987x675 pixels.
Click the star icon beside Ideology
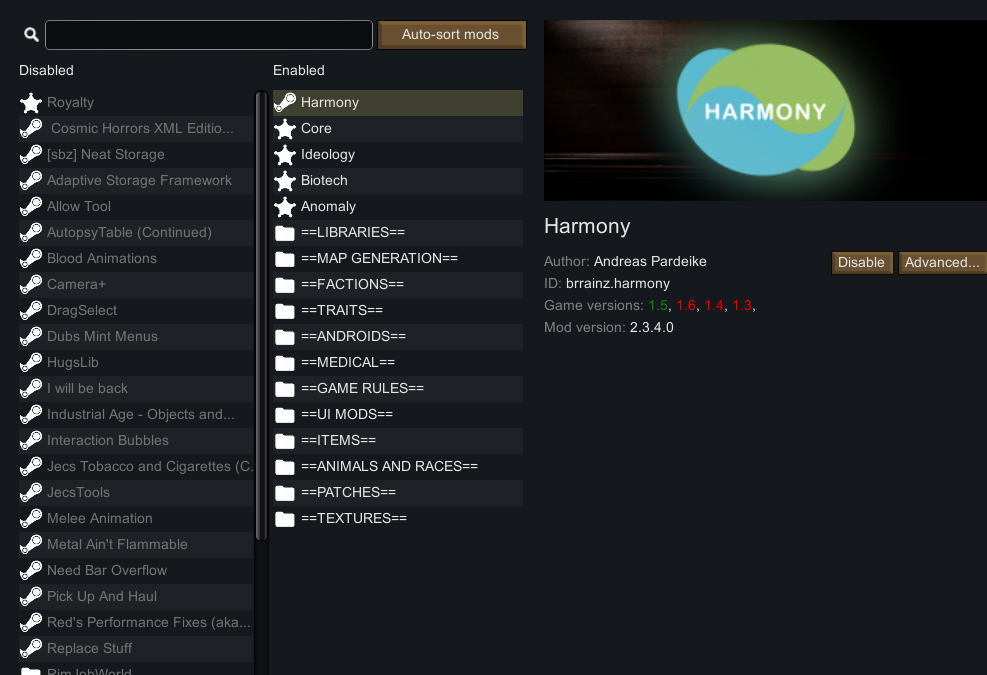pos(285,155)
